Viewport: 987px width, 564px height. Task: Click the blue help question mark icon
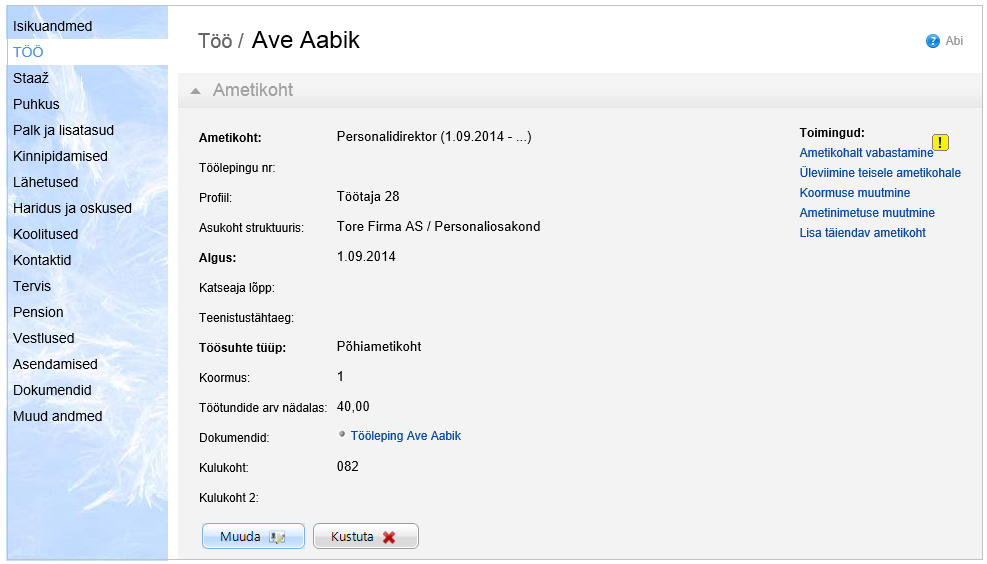(933, 41)
